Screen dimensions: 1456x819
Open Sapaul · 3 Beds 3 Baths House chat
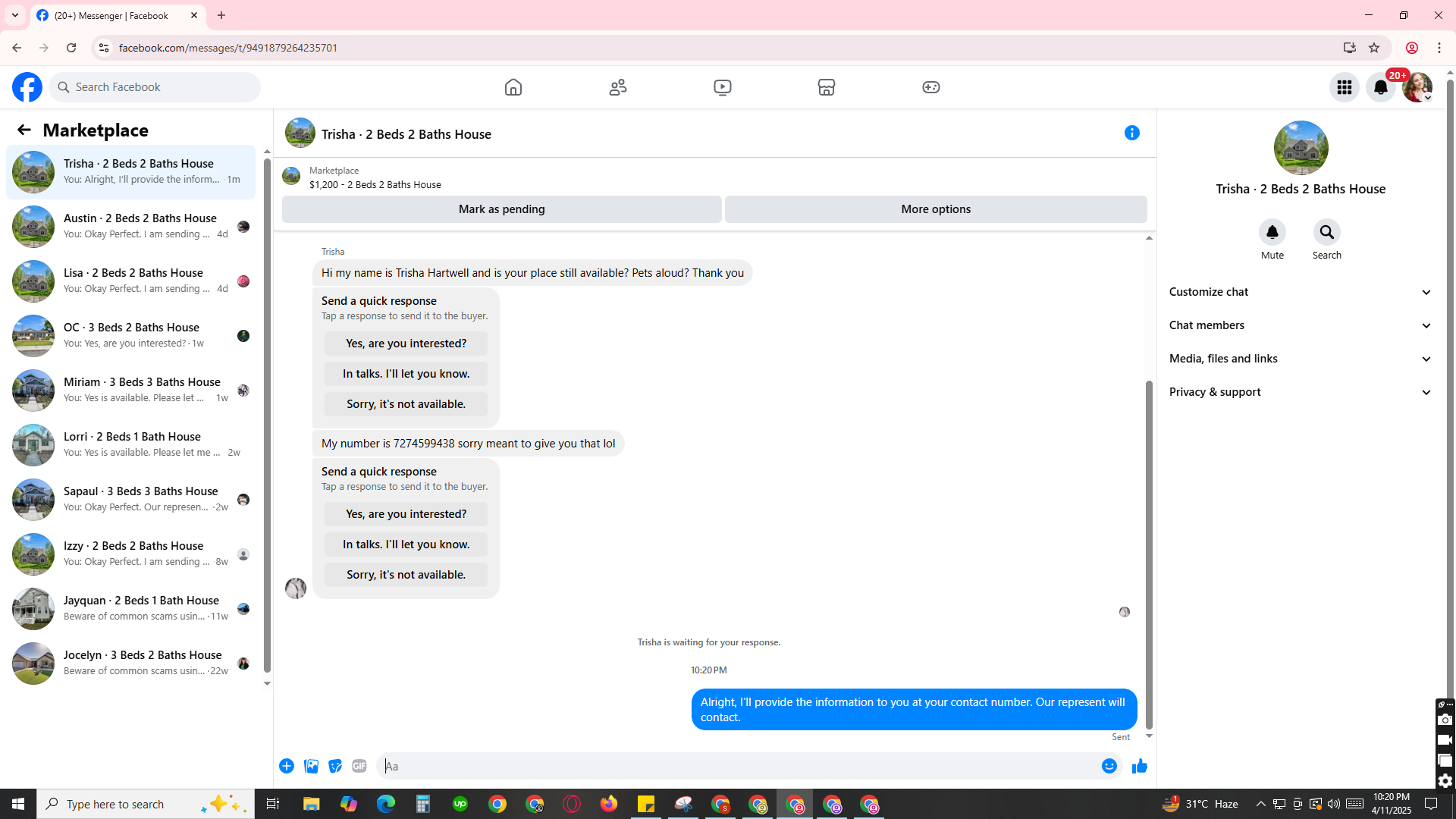point(130,500)
